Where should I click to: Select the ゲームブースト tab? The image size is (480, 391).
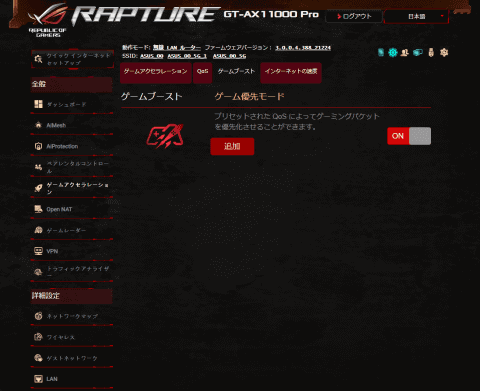236,71
